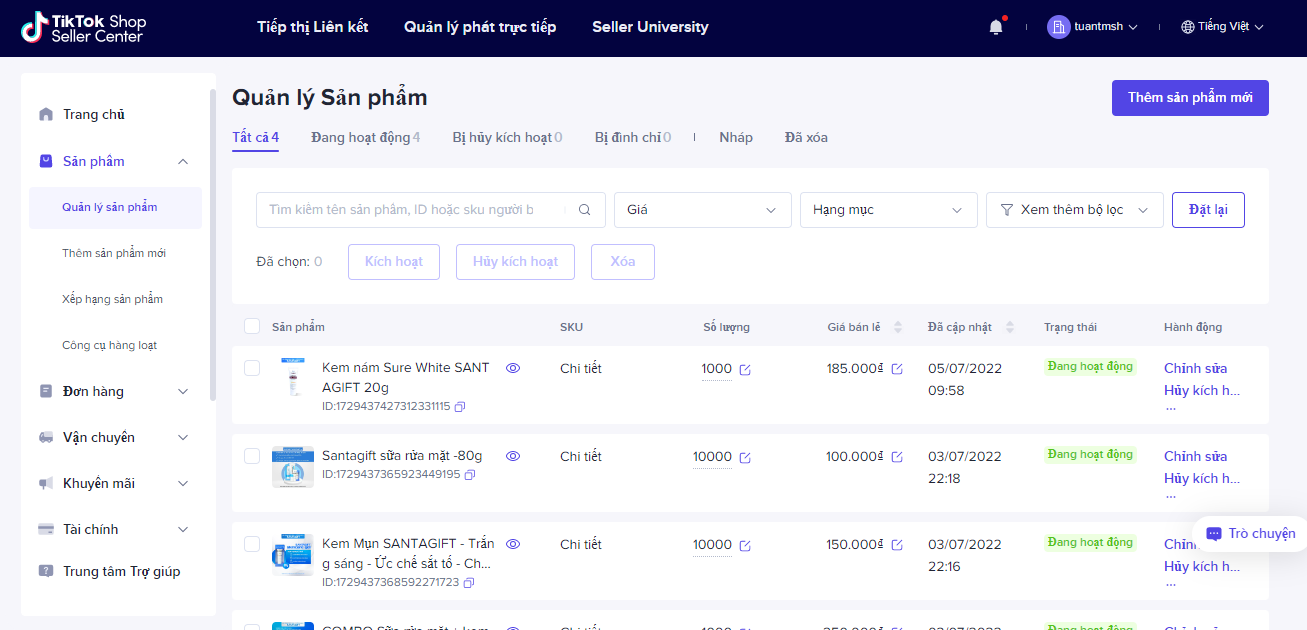Open the notification bell
This screenshot has height=630, width=1307.
(x=995, y=27)
